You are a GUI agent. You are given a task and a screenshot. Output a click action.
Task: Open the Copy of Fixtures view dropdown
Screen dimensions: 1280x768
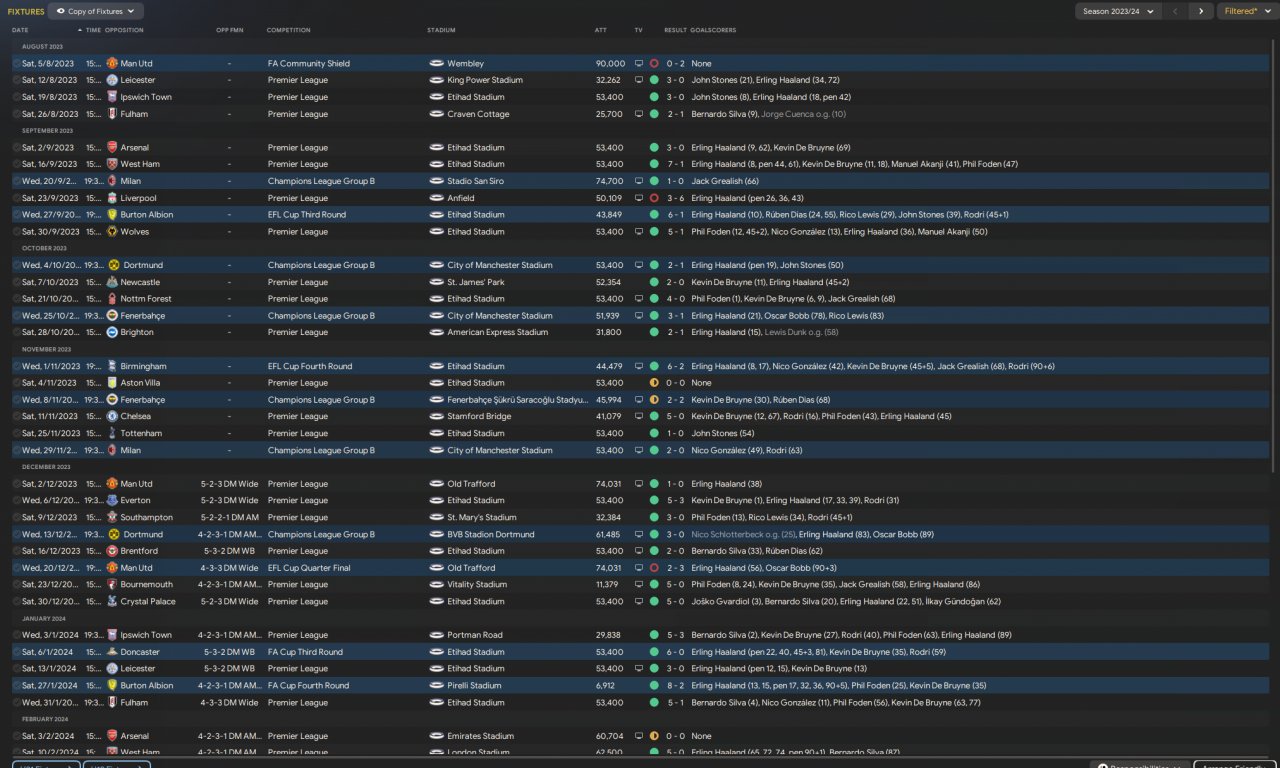click(x=95, y=11)
